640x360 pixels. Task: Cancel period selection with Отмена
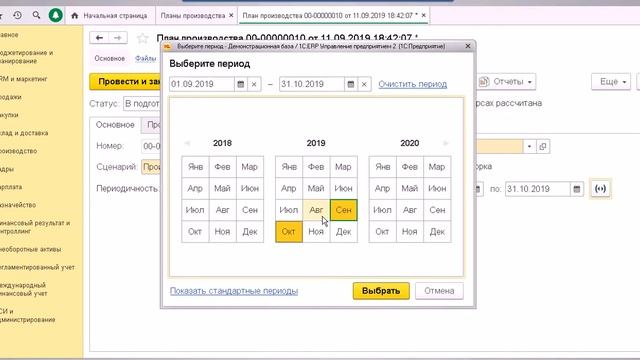coord(439,291)
